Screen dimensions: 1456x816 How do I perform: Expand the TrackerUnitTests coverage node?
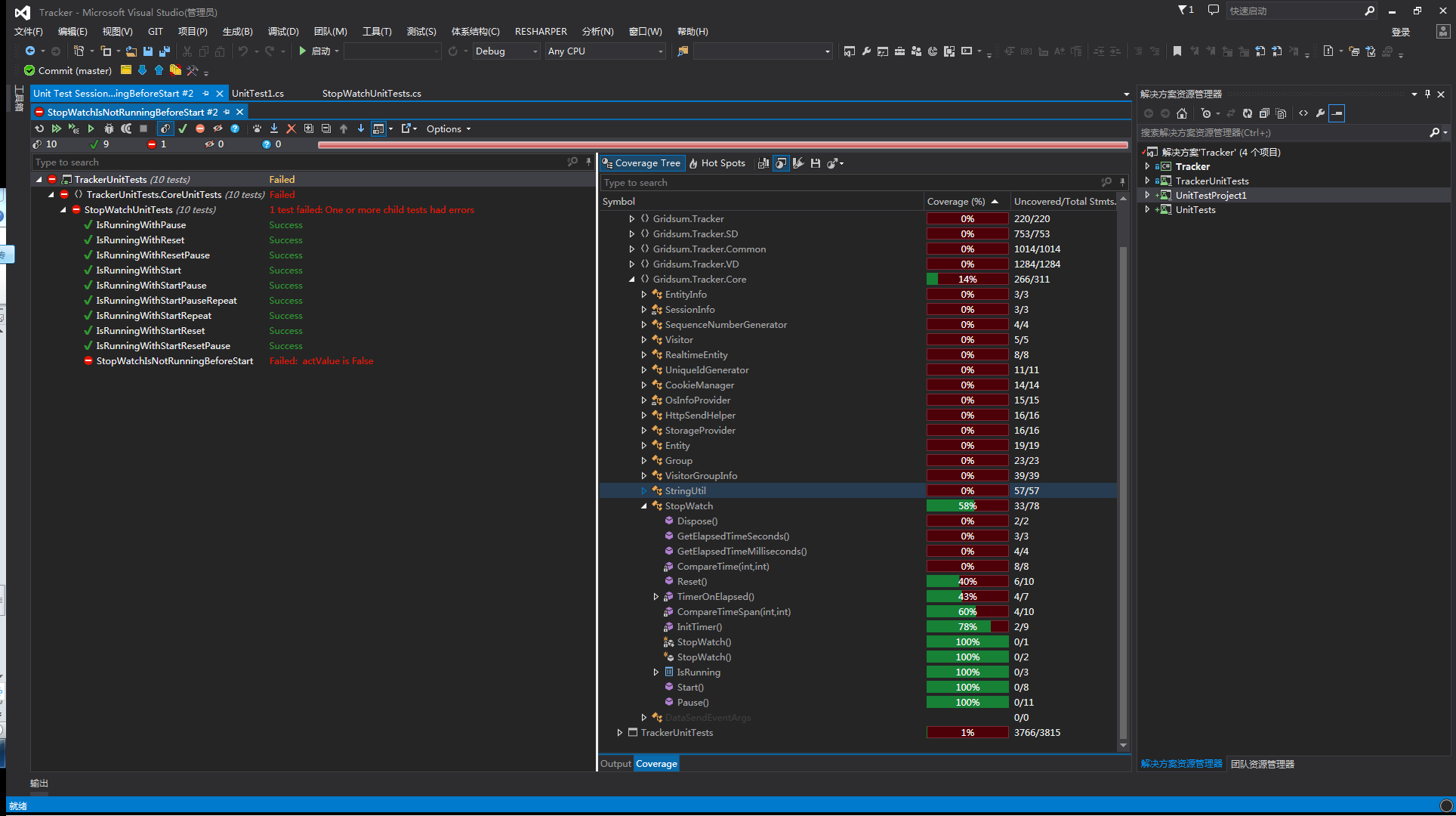pyautogui.click(x=620, y=733)
